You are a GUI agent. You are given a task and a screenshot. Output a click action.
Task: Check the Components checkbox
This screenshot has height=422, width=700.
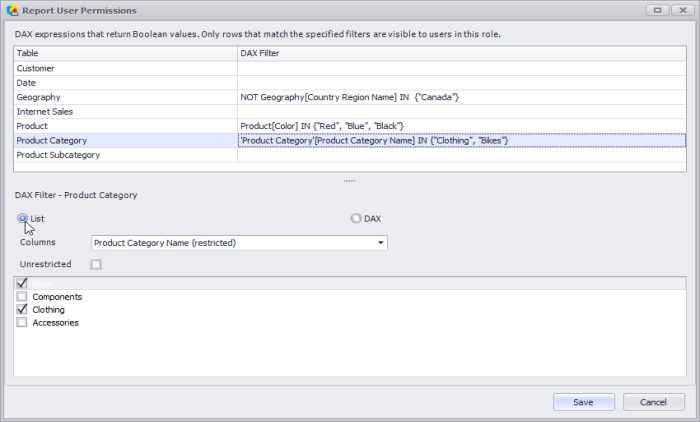(x=22, y=297)
